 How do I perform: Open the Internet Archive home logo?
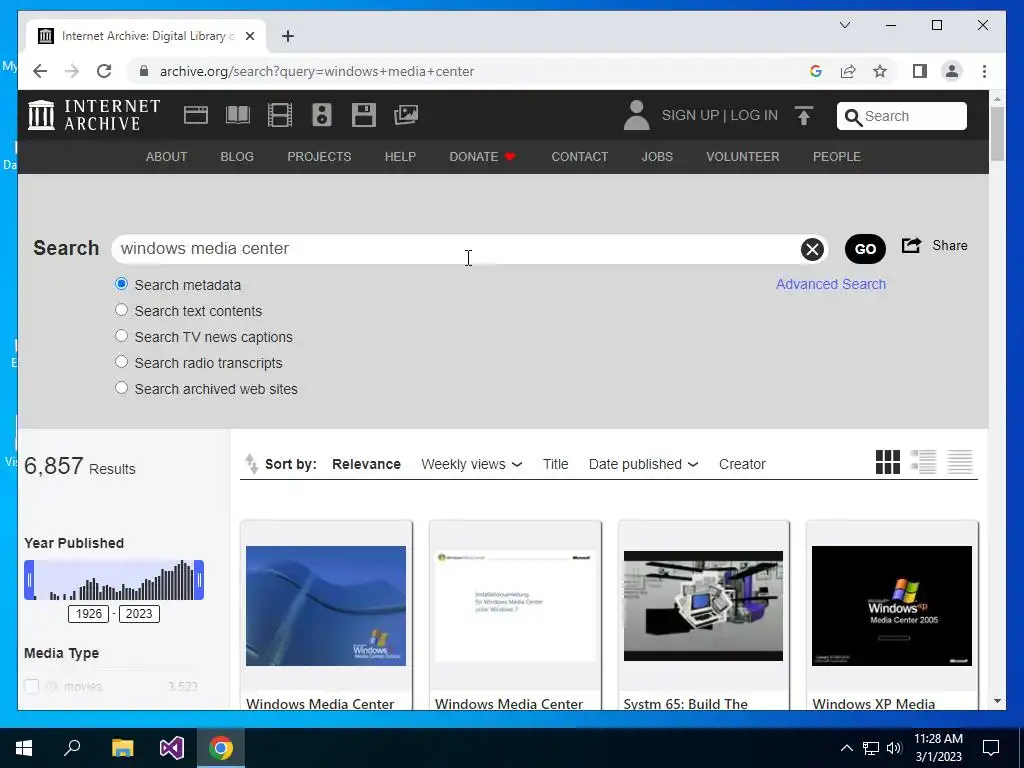[94, 115]
